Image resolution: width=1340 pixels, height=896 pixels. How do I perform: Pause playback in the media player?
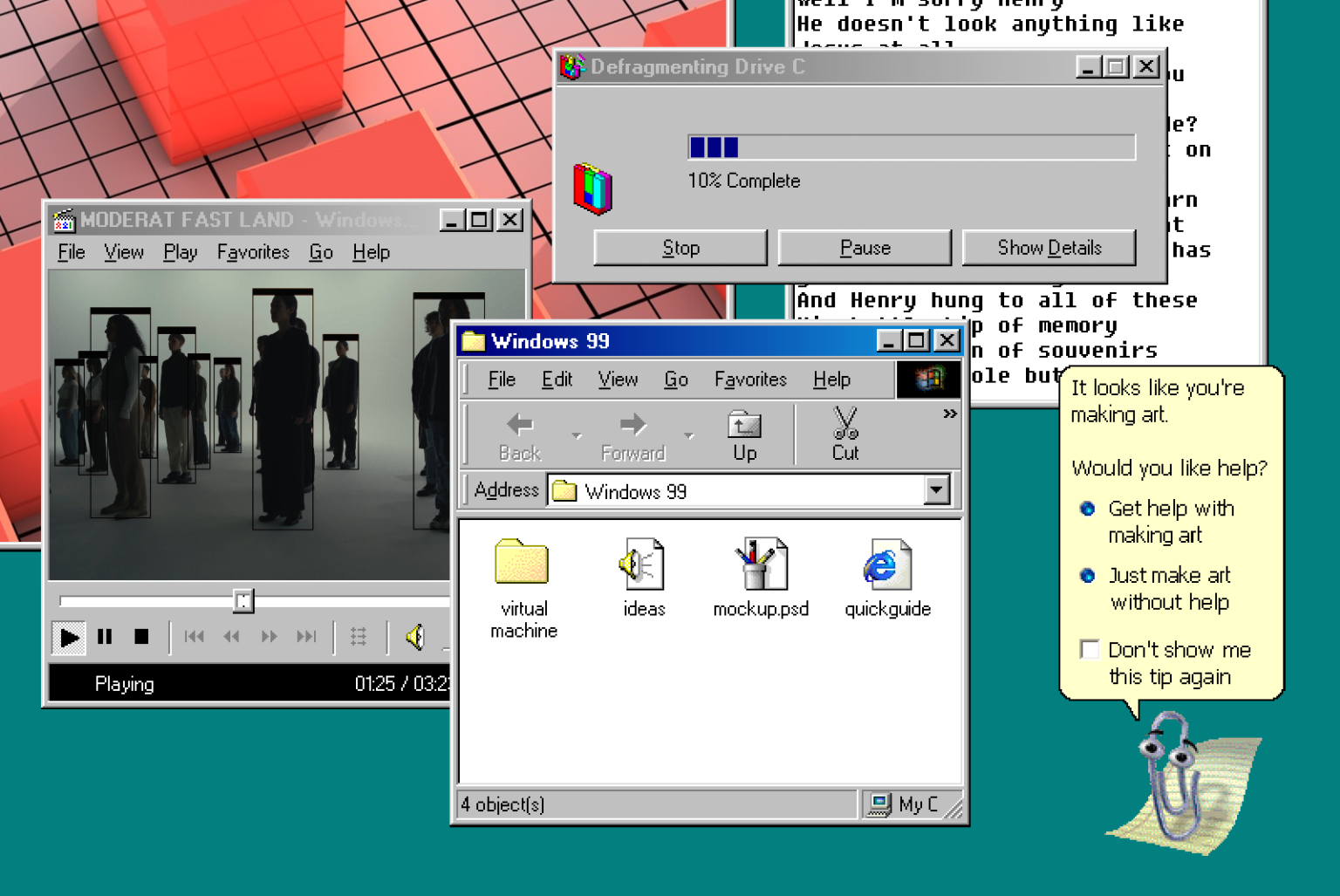(105, 637)
